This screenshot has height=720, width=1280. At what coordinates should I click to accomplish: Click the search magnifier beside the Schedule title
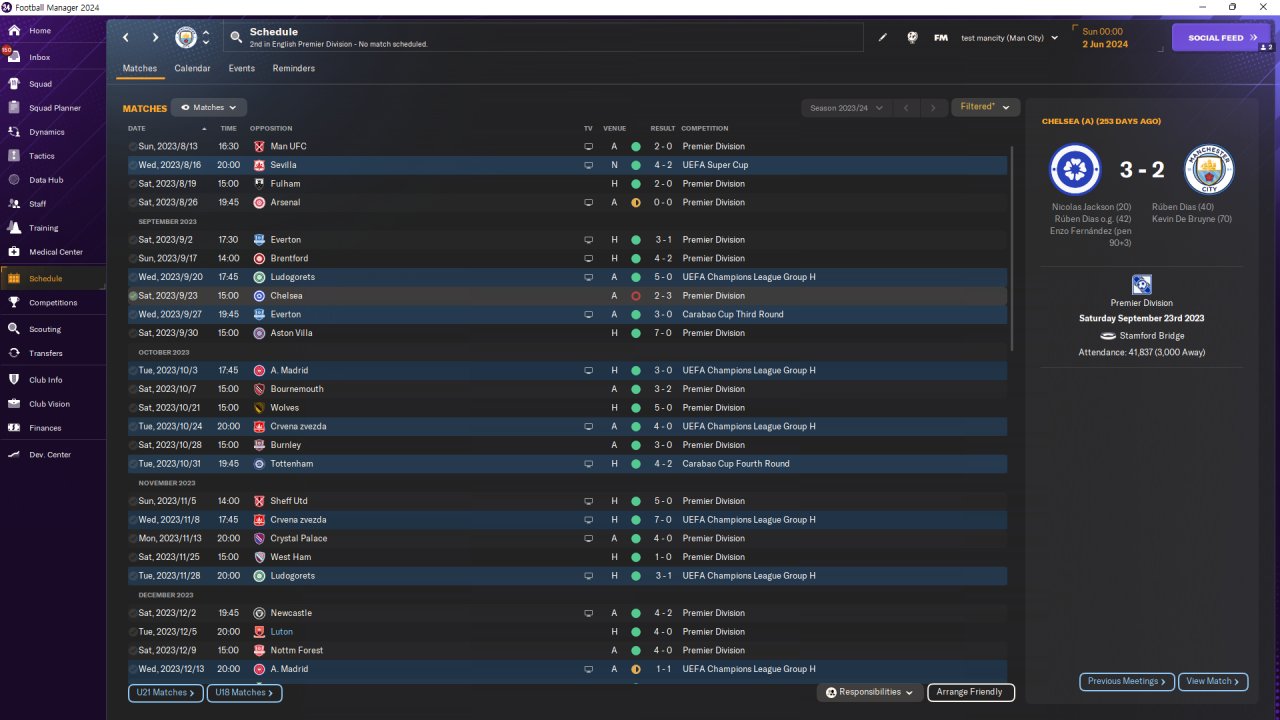click(236, 37)
